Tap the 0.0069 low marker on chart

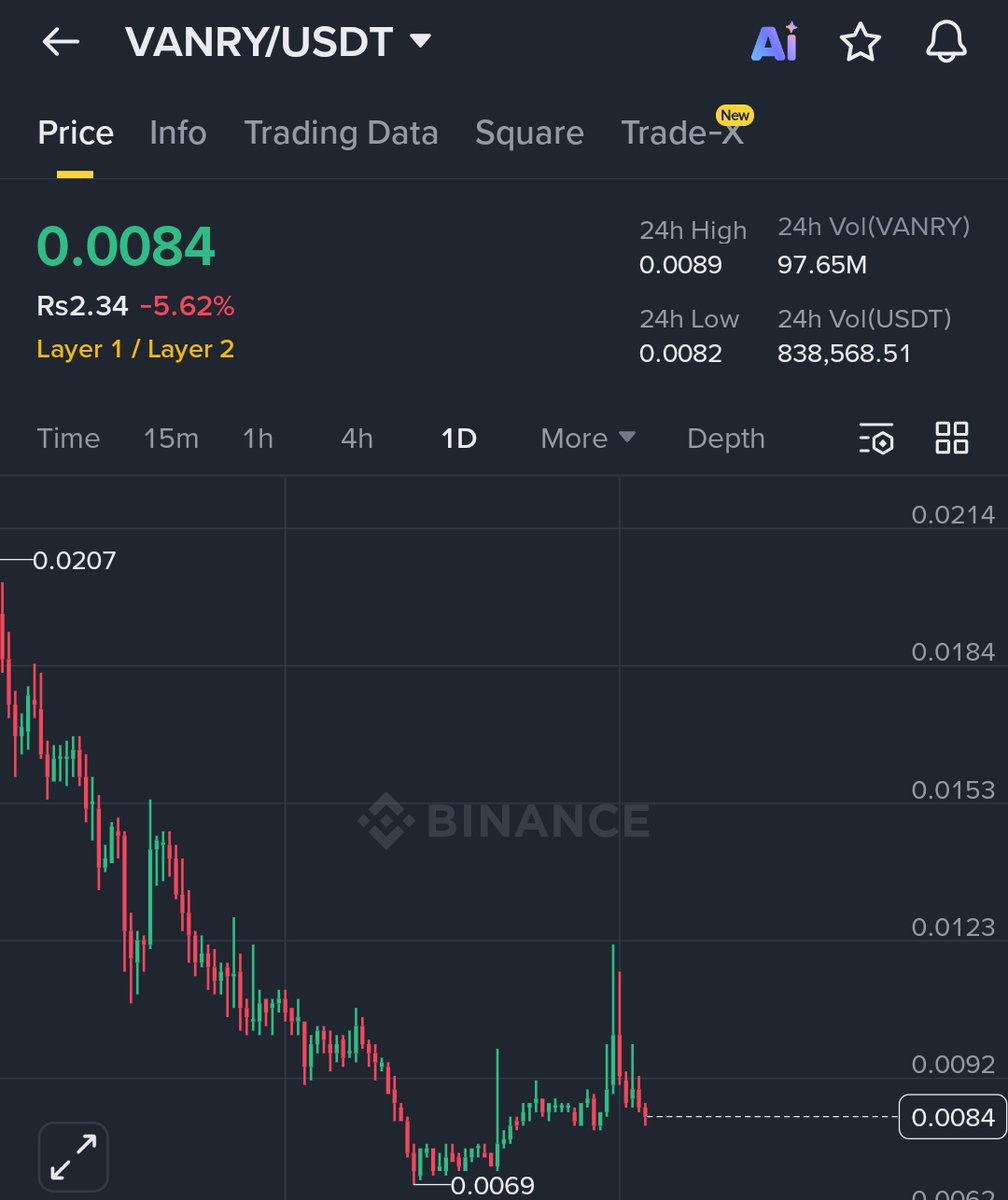click(493, 1186)
